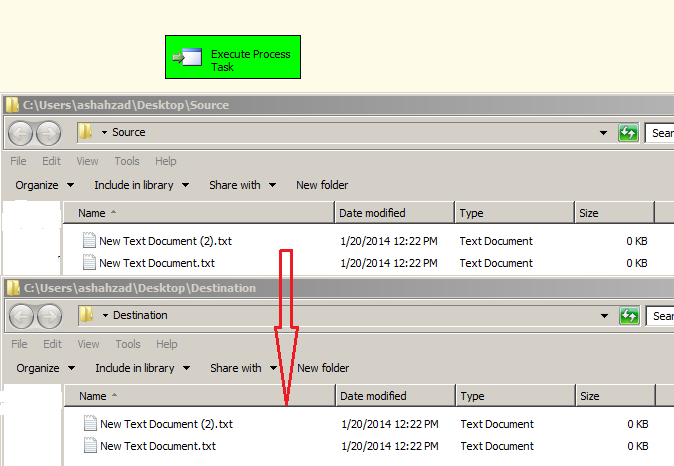
Task: Open Include in library in Destination window
Action: point(142,368)
